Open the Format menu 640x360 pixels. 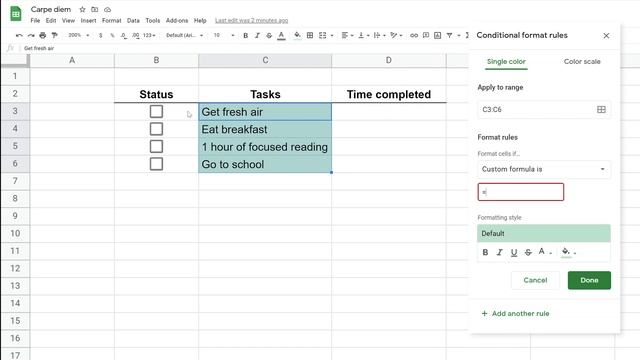(x=111, y=20)
